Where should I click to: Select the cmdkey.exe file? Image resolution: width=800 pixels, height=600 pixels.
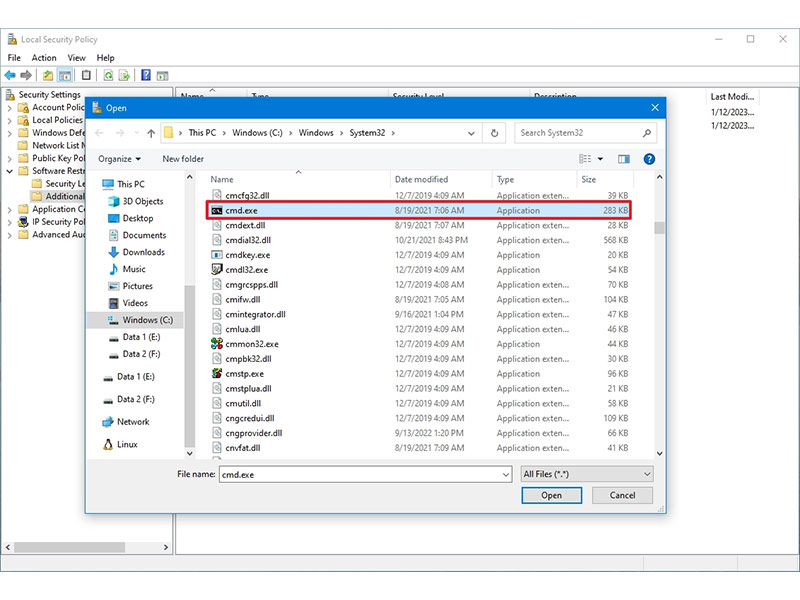(x=241, y=255)
